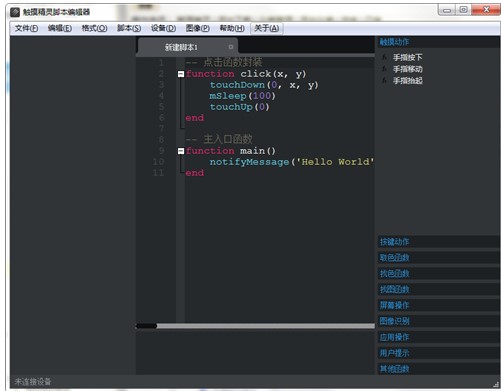Open the 格式(O) menu
Screen dimensions: 501x391
[94, 28]
